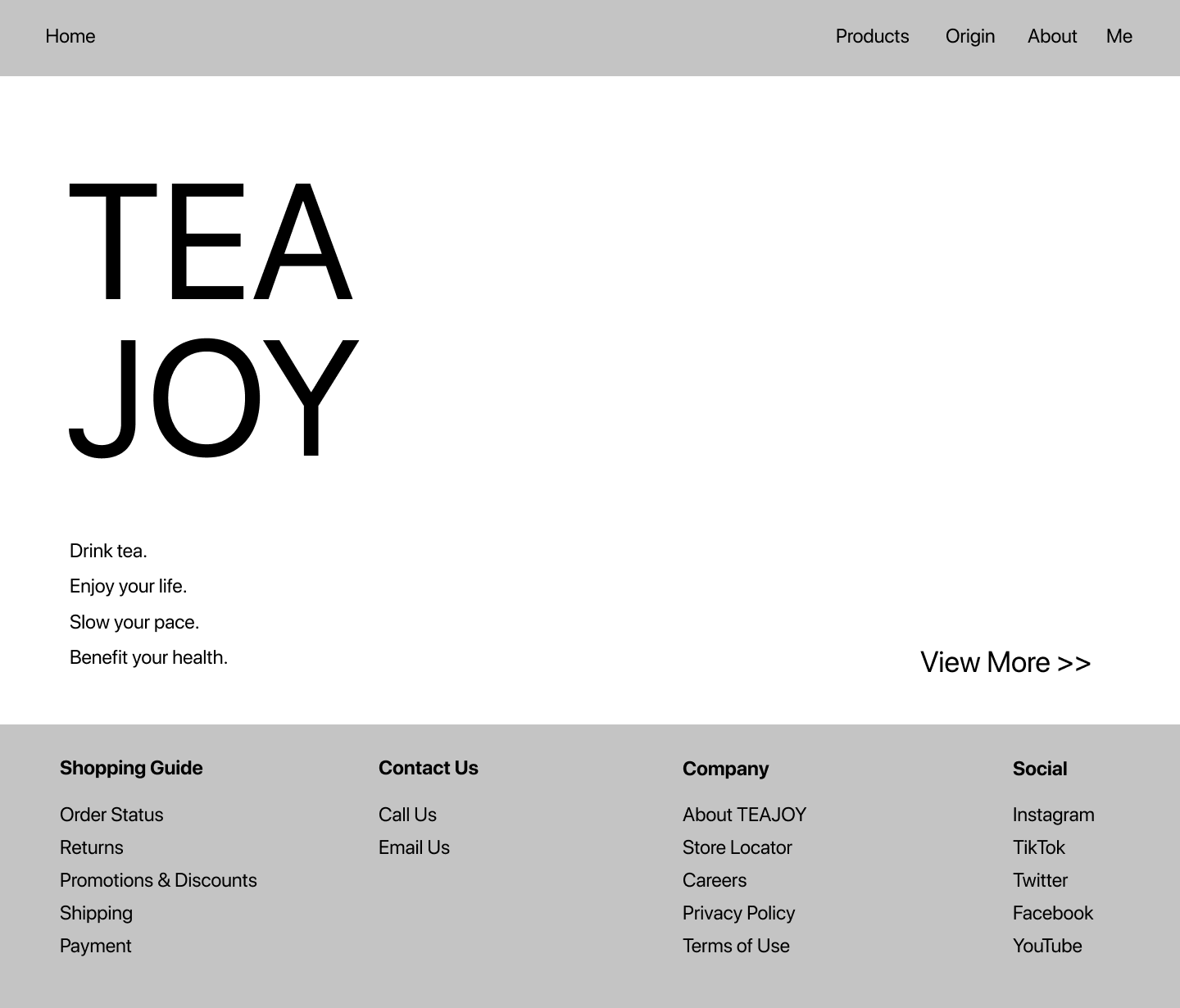Click the View More >> link
1180x1008 pixels.
click(1005, 662)
